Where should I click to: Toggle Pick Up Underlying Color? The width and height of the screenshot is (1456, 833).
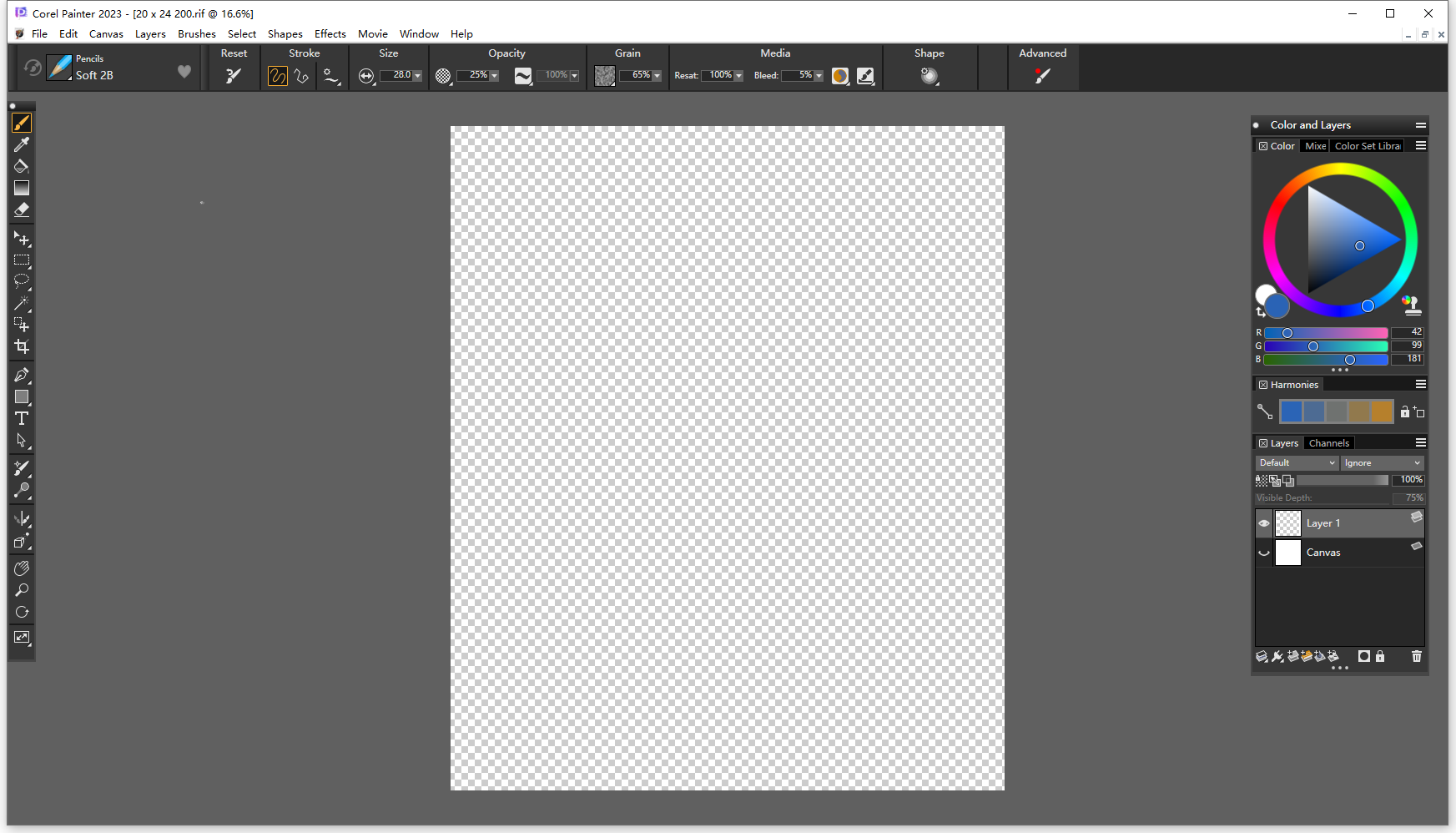pyautogui.click(x=1274, y=480)
